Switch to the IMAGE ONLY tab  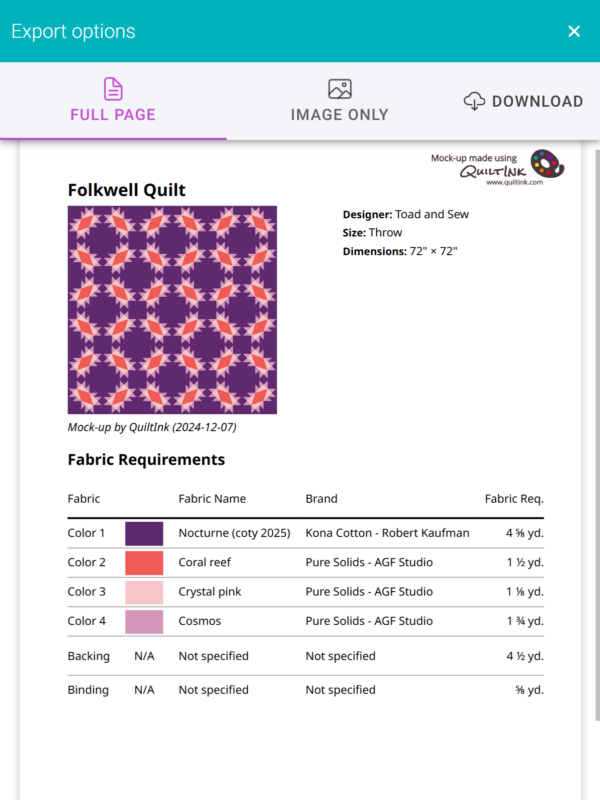pyautogui.click(x=340, y=101)
